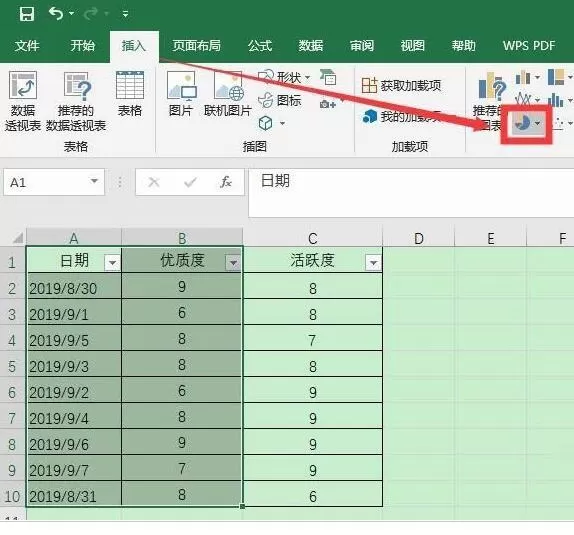This screenshot has height=535, width=574.
Task: Click the 活跃度 header cell
Action: pyautogui.click(x=313, y=260)
